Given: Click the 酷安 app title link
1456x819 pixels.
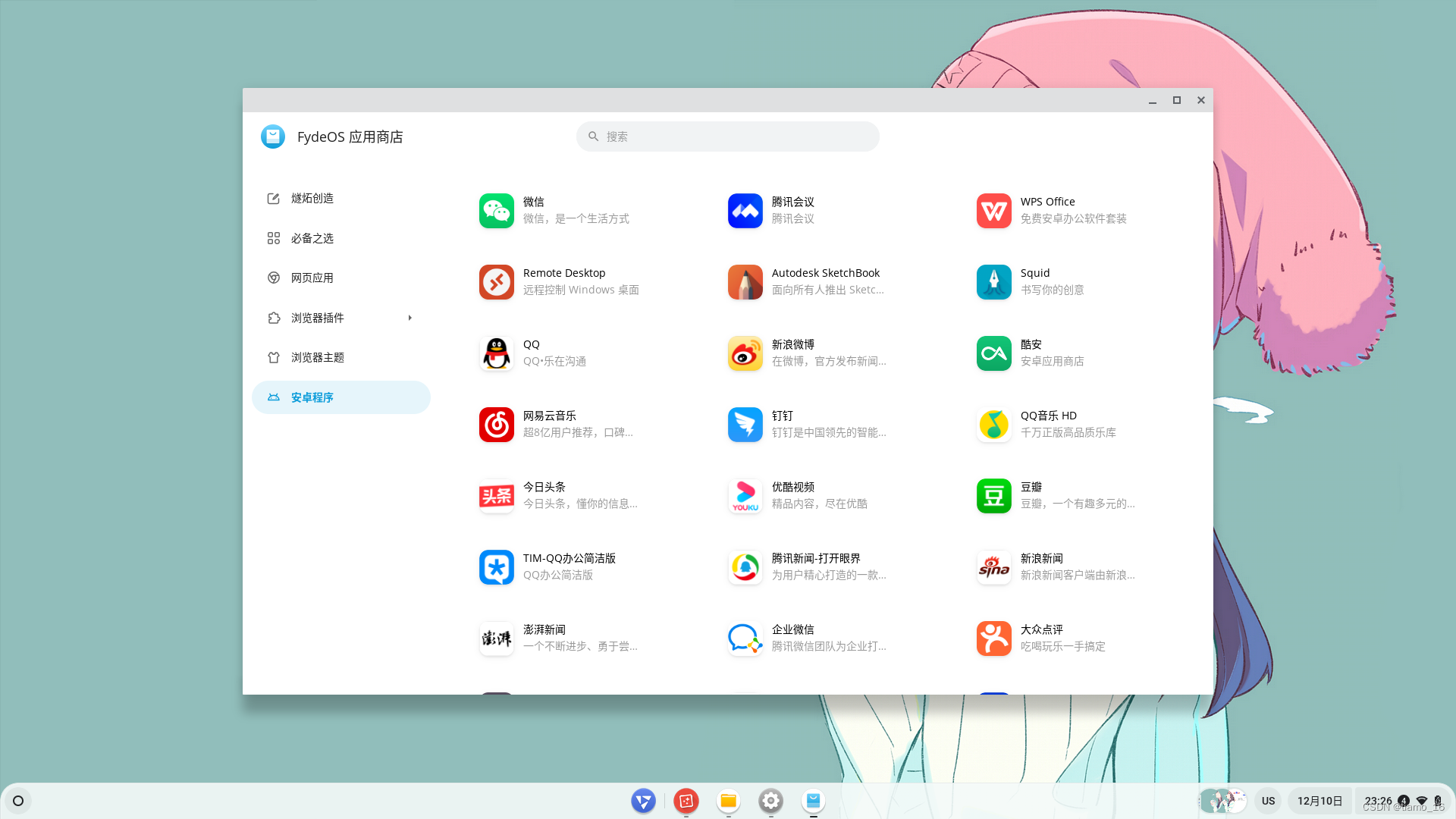Looking at the screenshot, I should [1031, 344].
